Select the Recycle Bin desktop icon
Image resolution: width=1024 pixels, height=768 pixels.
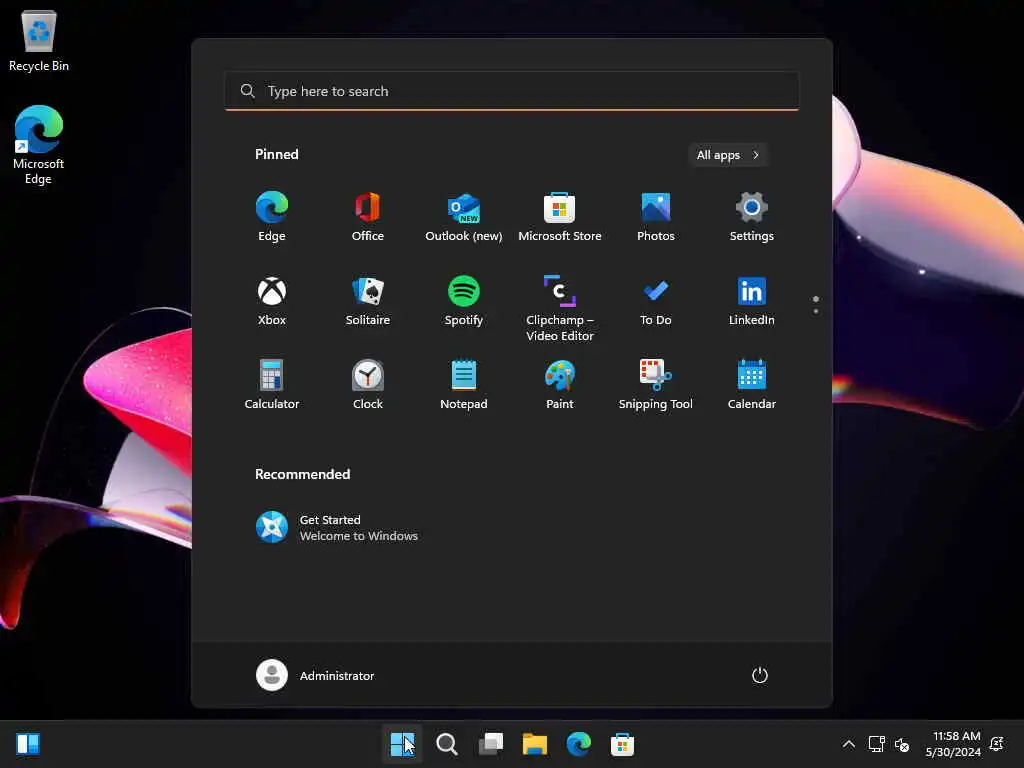pyautogui.click(x=39, y=40)
